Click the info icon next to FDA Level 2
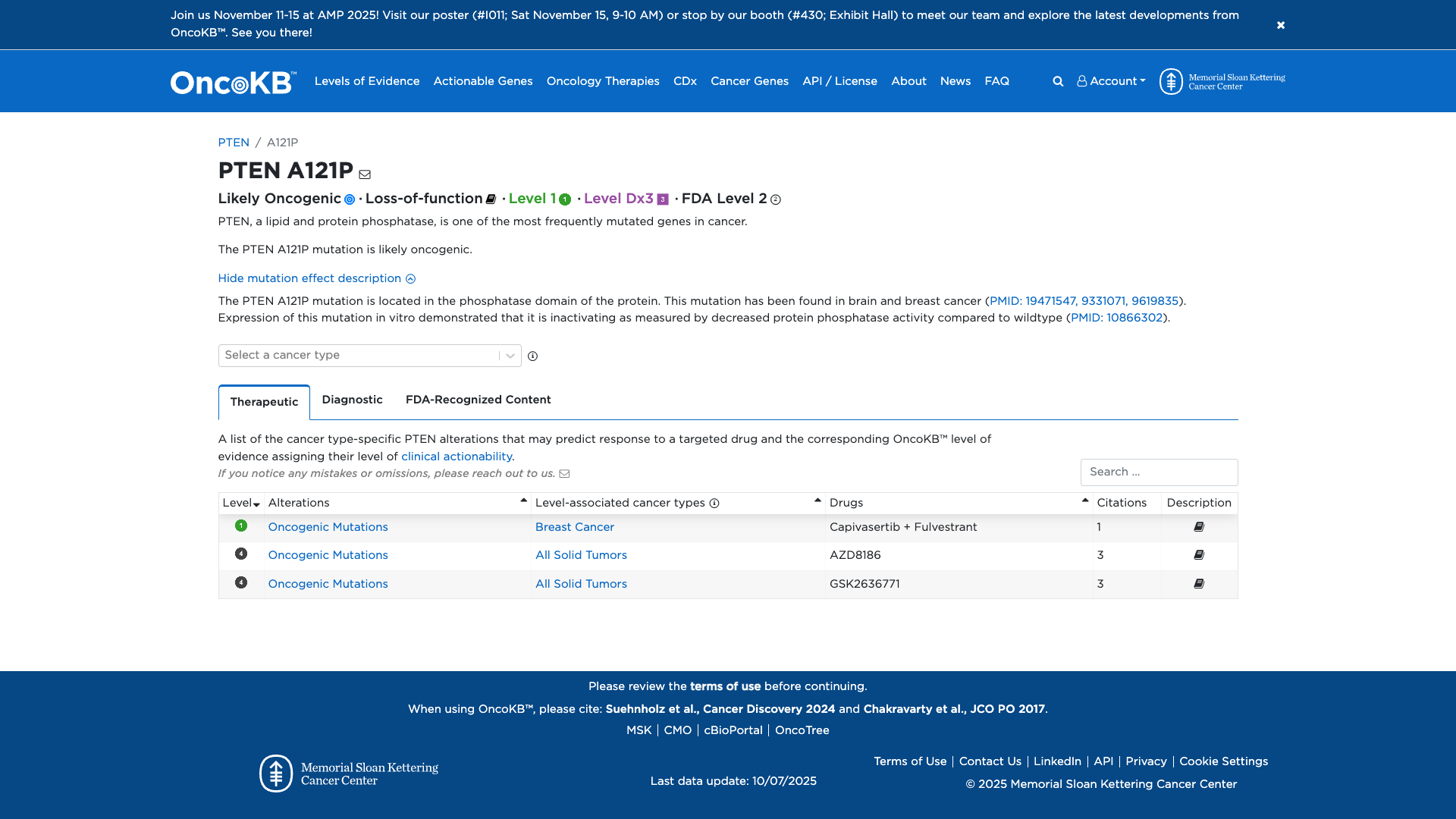 coord(776,200)
